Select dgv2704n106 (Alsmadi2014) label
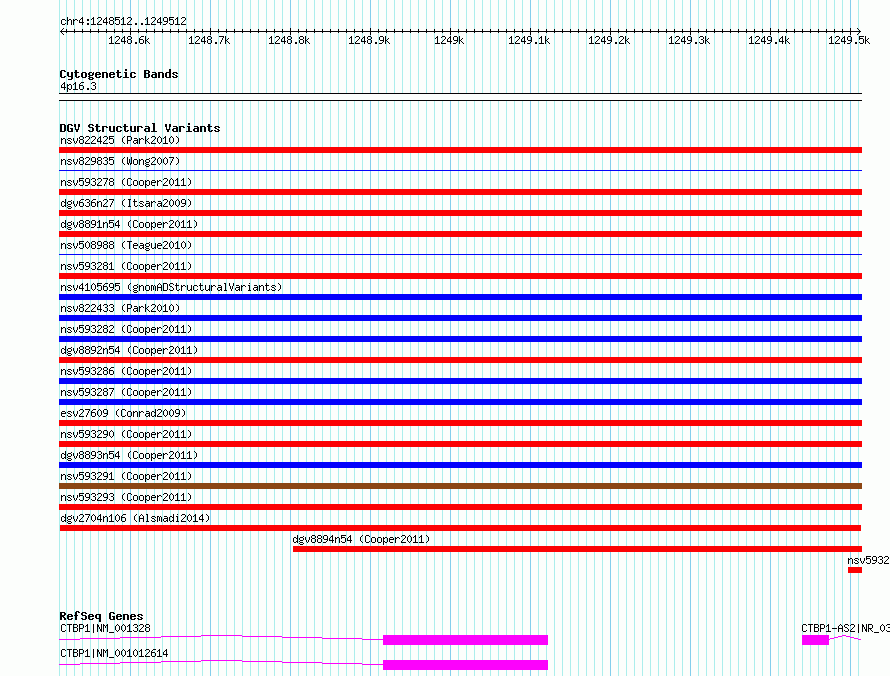 [135, 518]
